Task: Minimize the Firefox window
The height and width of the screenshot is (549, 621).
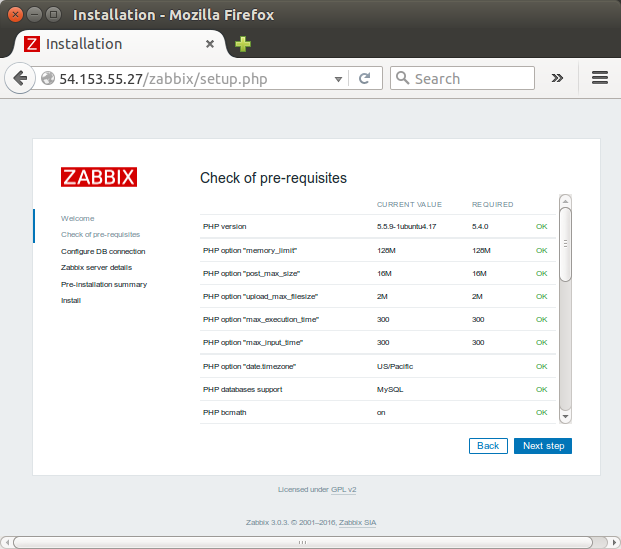Action: click(x=34, y=15)
